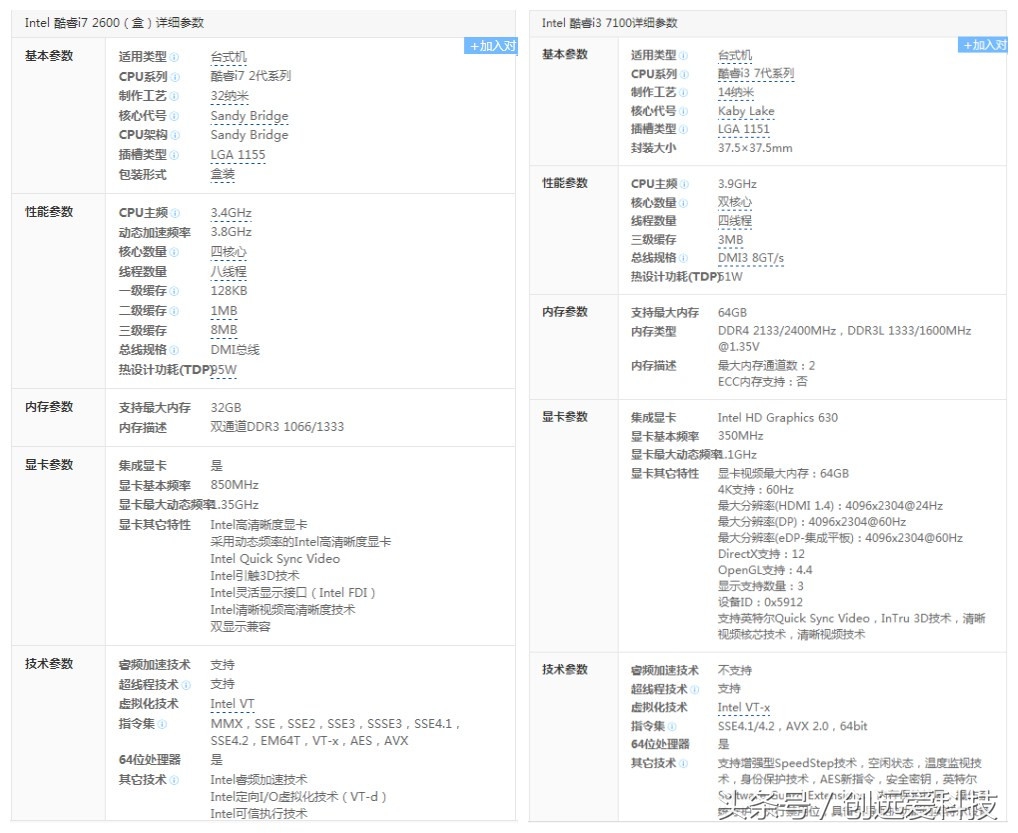Click the info icon beside 适用类型 for i7 2600

(175, 58)
